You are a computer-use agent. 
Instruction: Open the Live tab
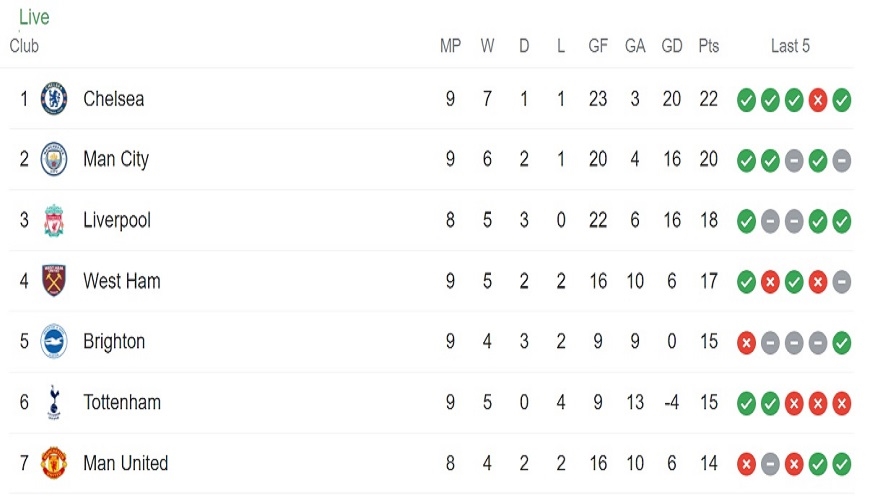34,17
